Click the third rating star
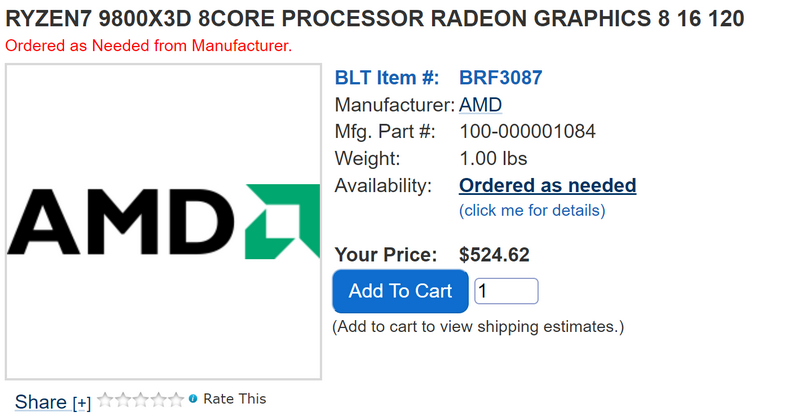The image size is (800, 419). (x=141, y=400)
